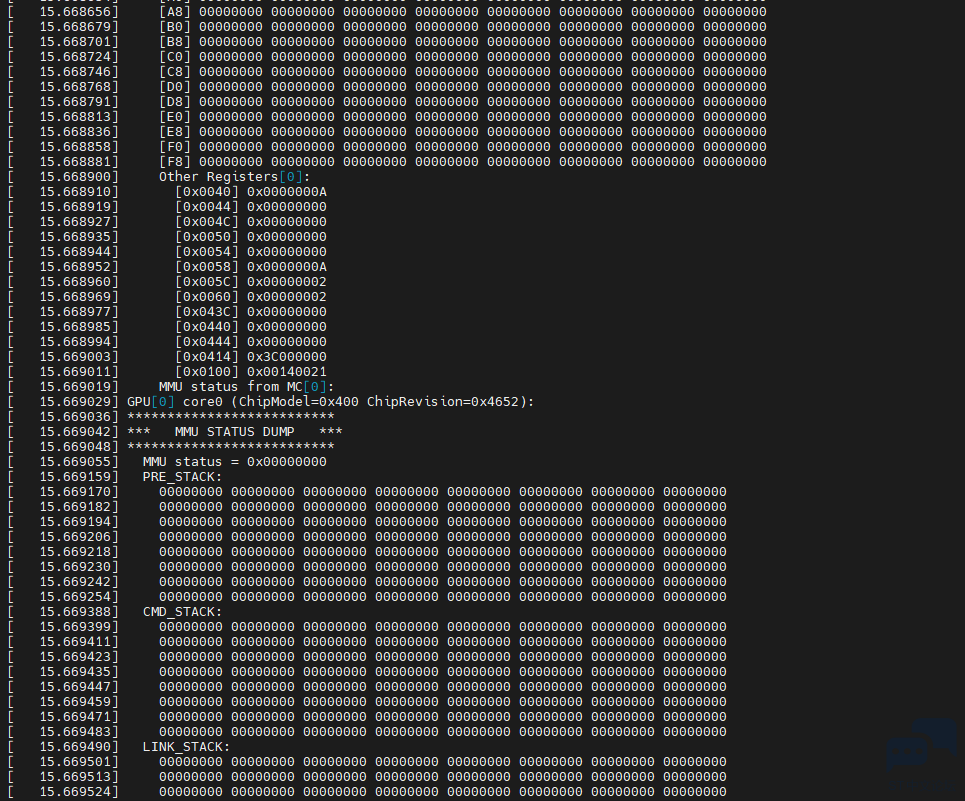Select the CMD_STACK: label
The width and height of the screenshot is (965, 801).
tap(182, 612)
